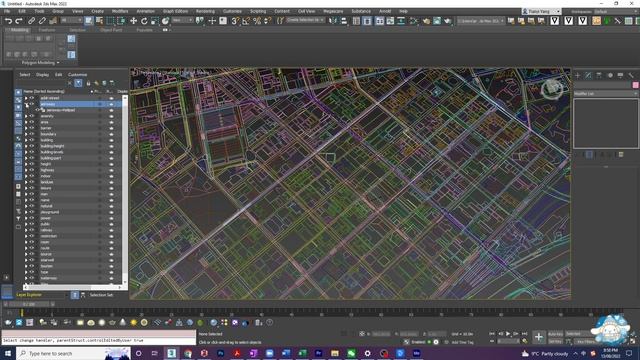The image size is (640, 360).
Task: Click the highlighted filter icon in Layer Explorer toolbar
Action: [x=78, y=83]
